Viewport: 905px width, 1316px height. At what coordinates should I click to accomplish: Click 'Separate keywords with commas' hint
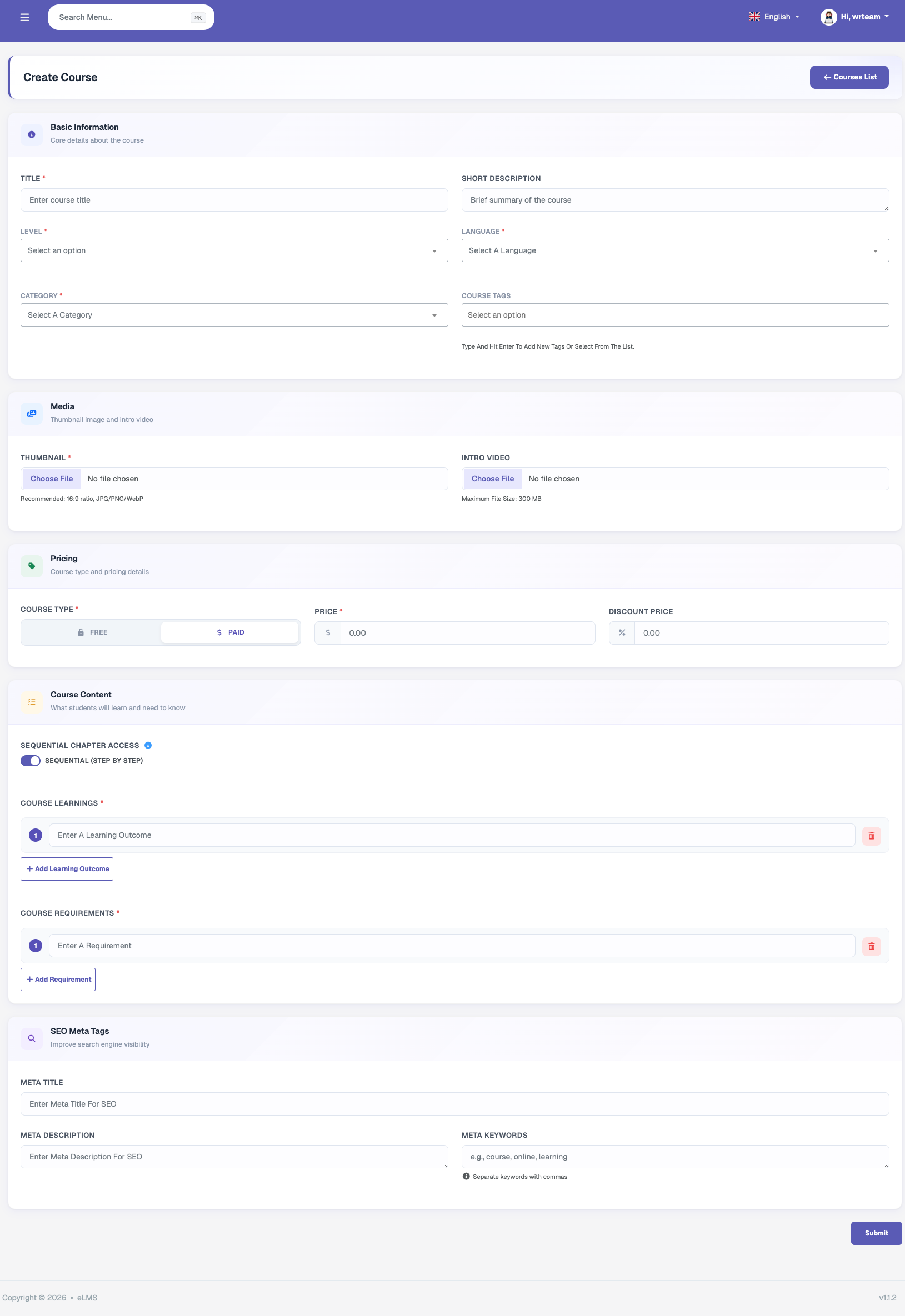[x=520, y=1177]
